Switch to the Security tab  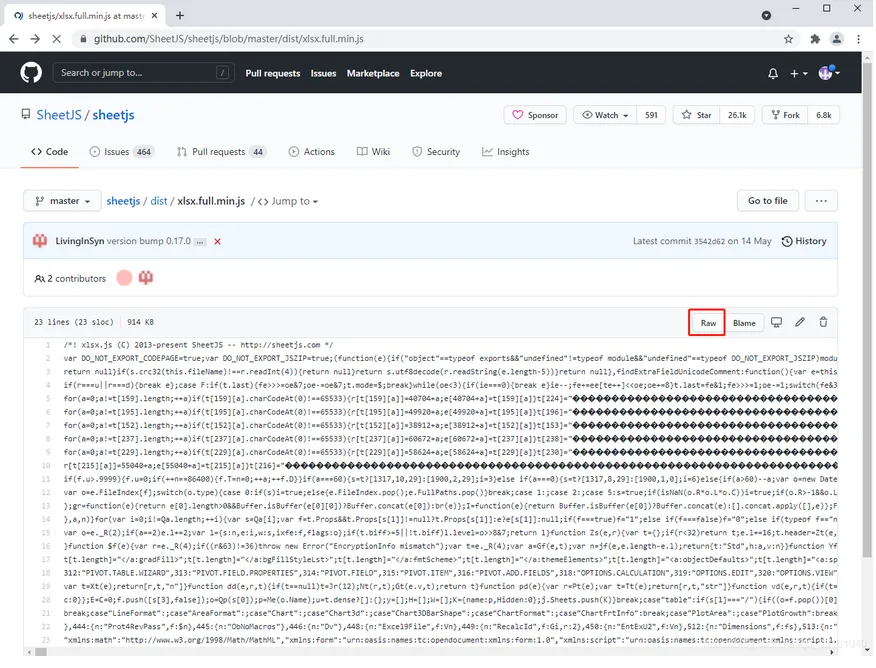click(436, 152)
